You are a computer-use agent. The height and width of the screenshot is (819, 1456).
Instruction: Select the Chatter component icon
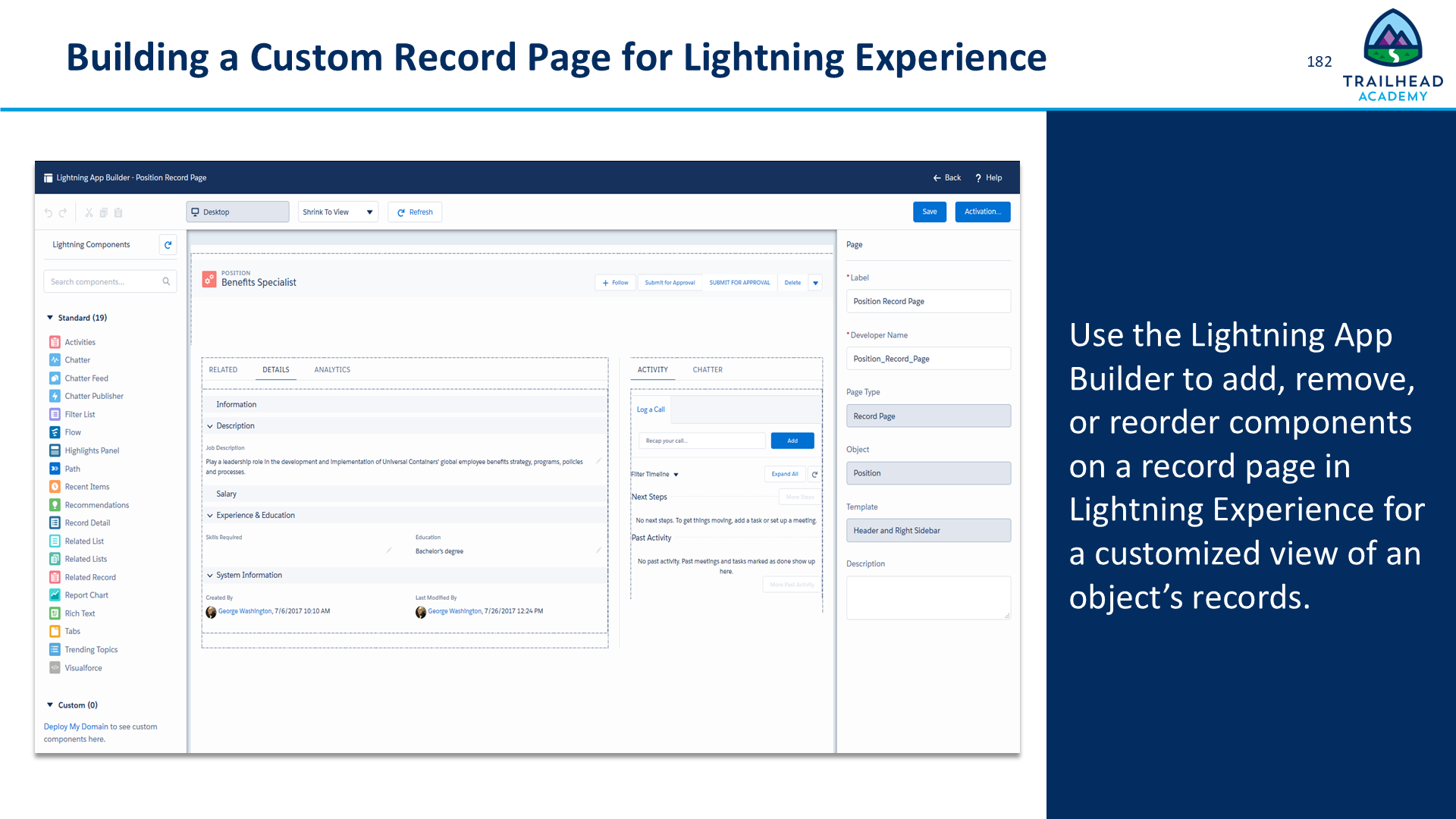pyautogui.click(x=55, y=360)
